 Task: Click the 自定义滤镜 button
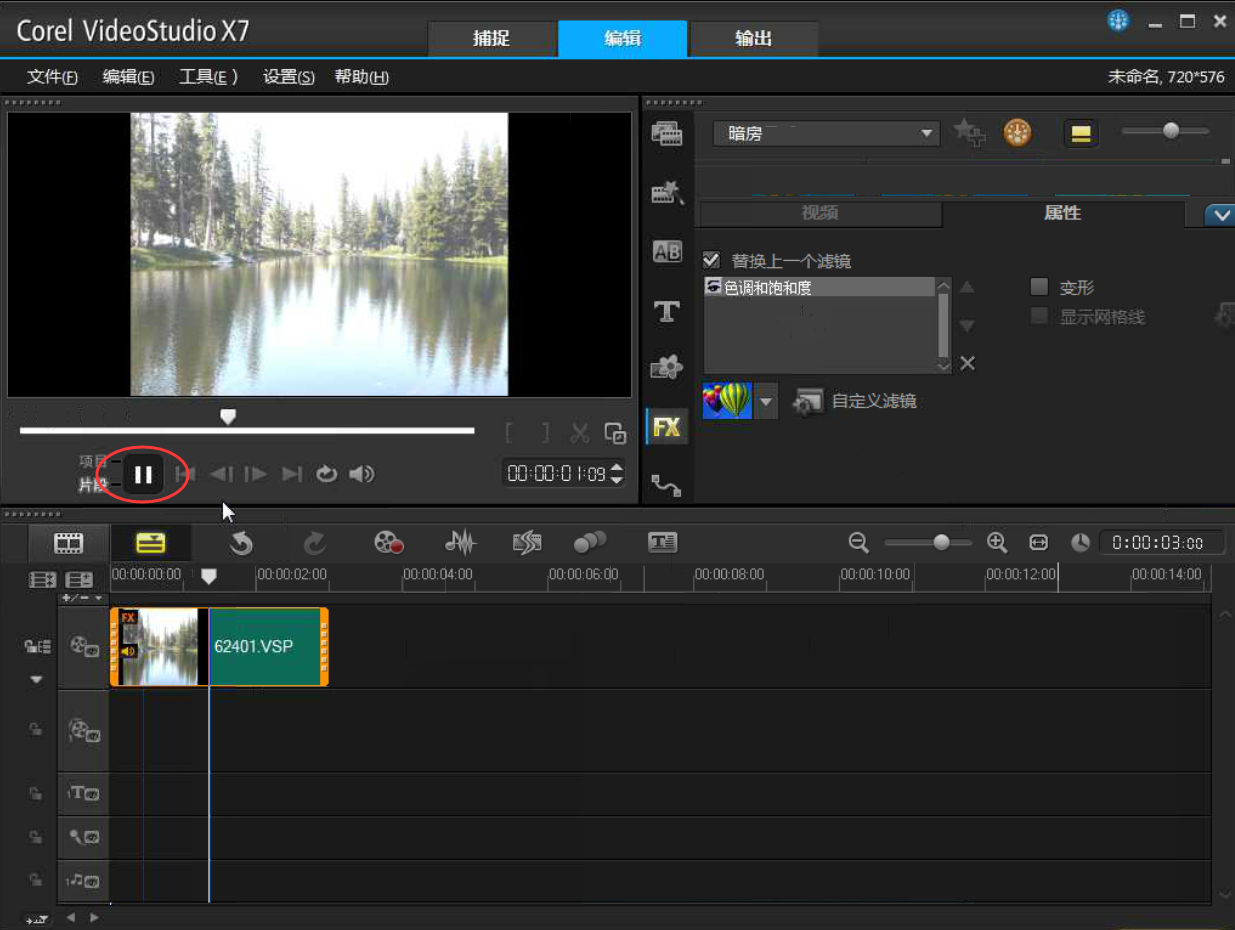pos(855,402)
